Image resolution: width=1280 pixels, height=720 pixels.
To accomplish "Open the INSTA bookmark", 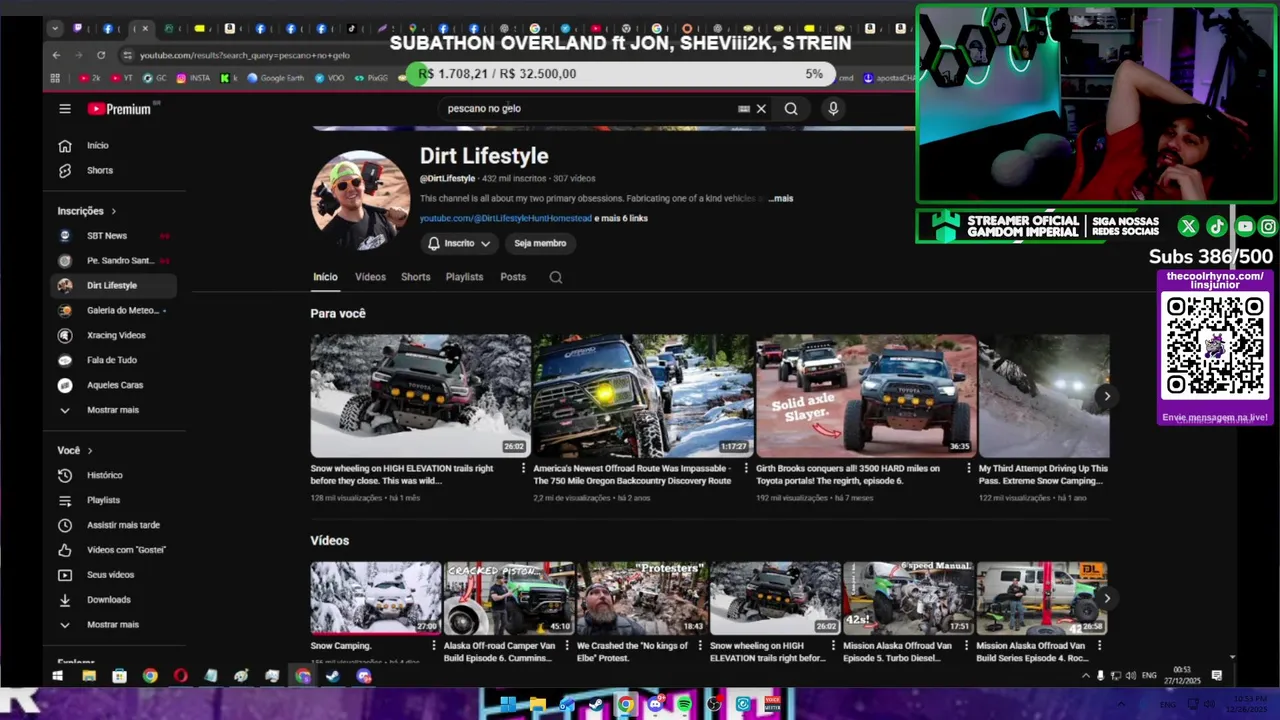I will pyautogui.click(x=193, y=78).
